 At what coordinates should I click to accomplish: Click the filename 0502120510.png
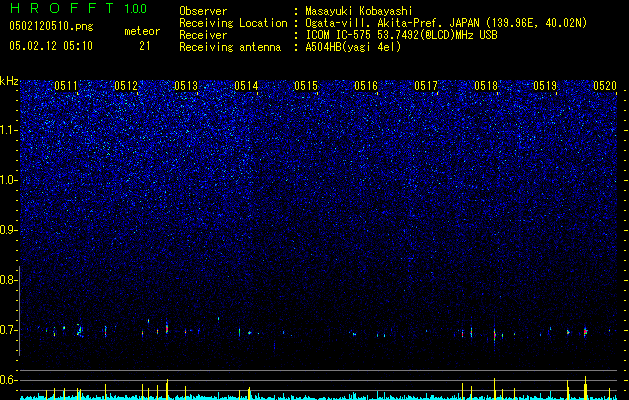(51, 26)
